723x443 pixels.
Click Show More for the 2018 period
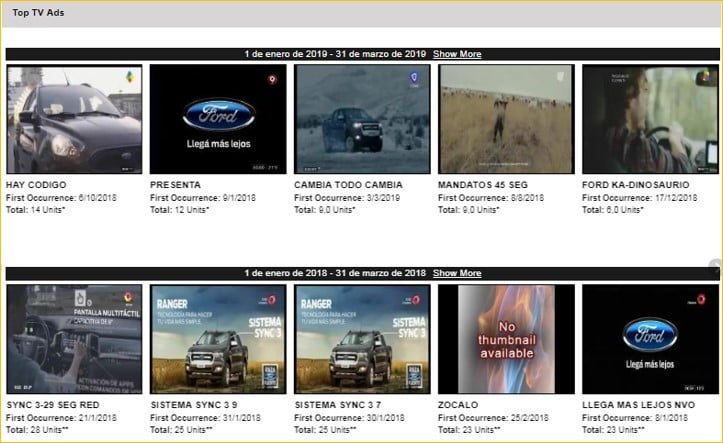(457, 273)
